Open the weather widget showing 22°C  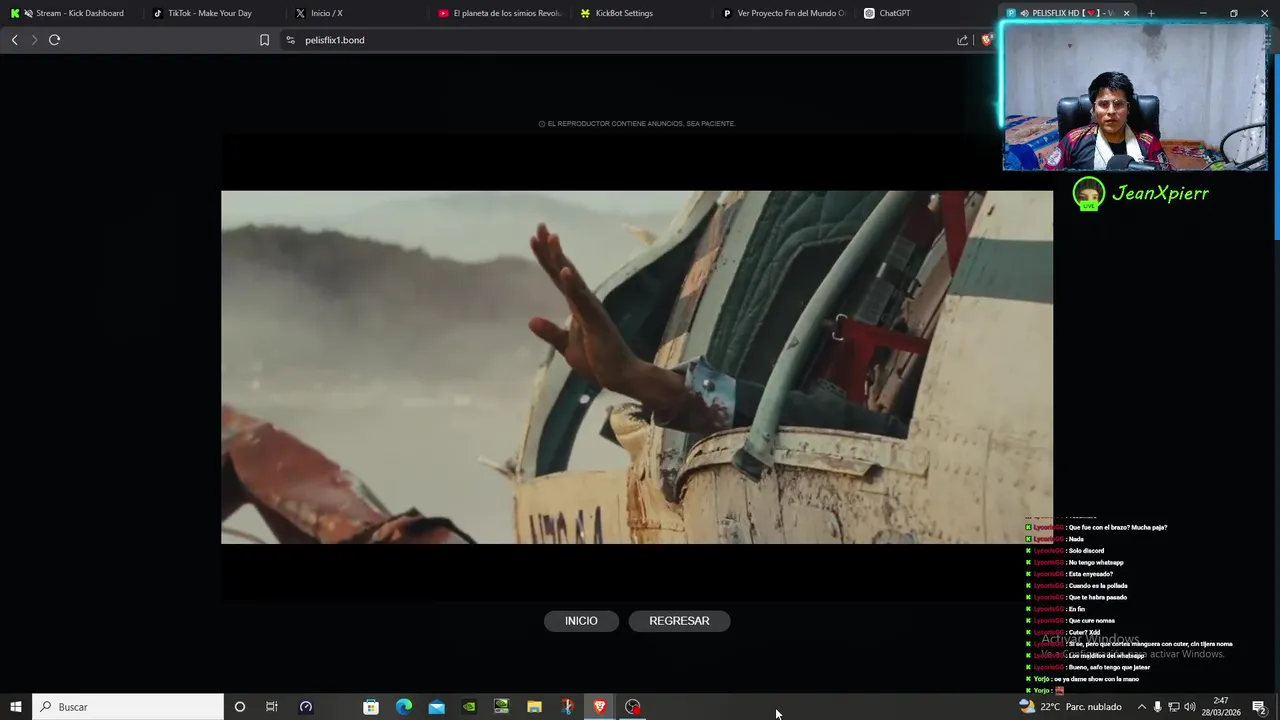click(x=1070, y=707)
